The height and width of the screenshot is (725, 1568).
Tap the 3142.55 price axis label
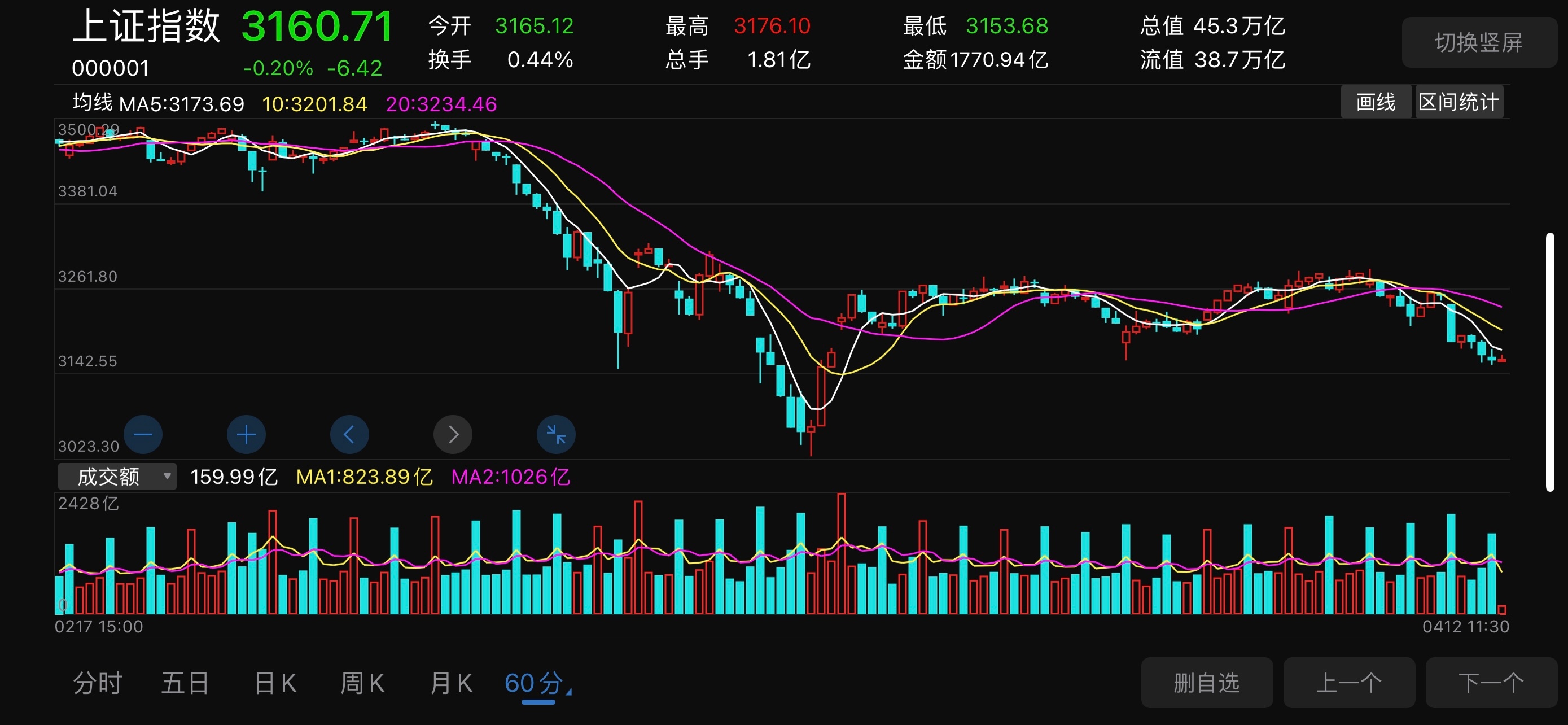tap(87, 361)
